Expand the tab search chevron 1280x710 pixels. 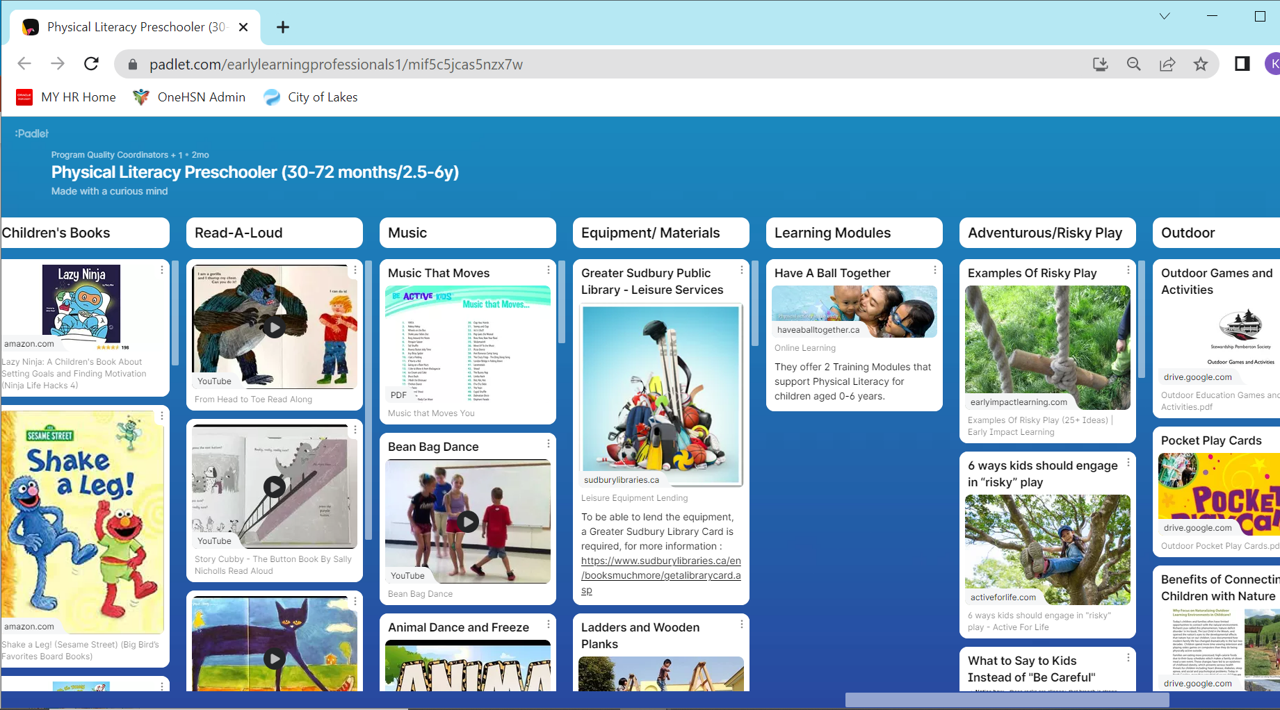point(1164,16)
